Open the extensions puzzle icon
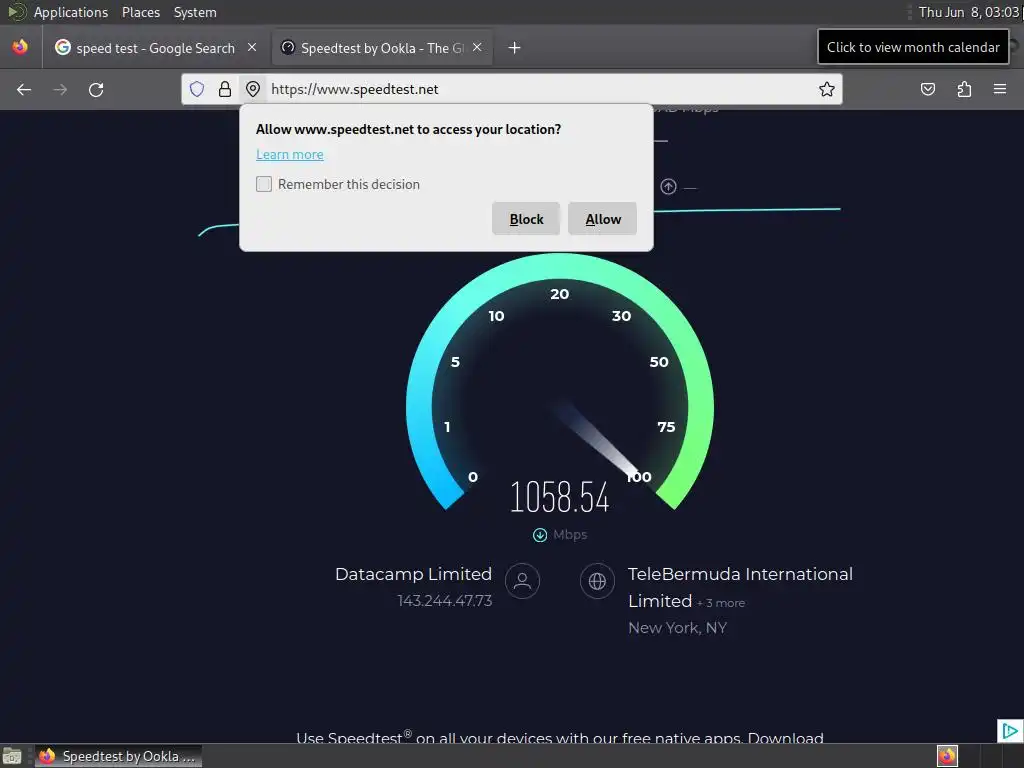 point(964,89)
